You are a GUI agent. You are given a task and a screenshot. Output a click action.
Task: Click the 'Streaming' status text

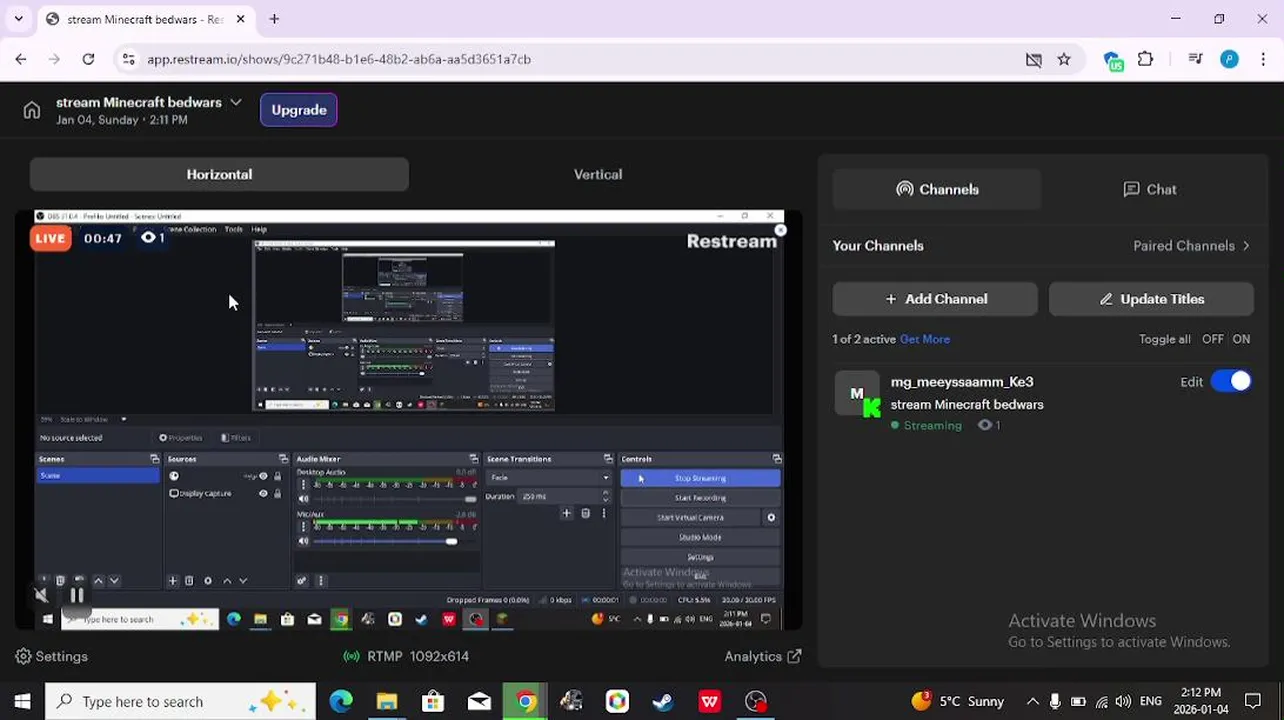(932, 425)
